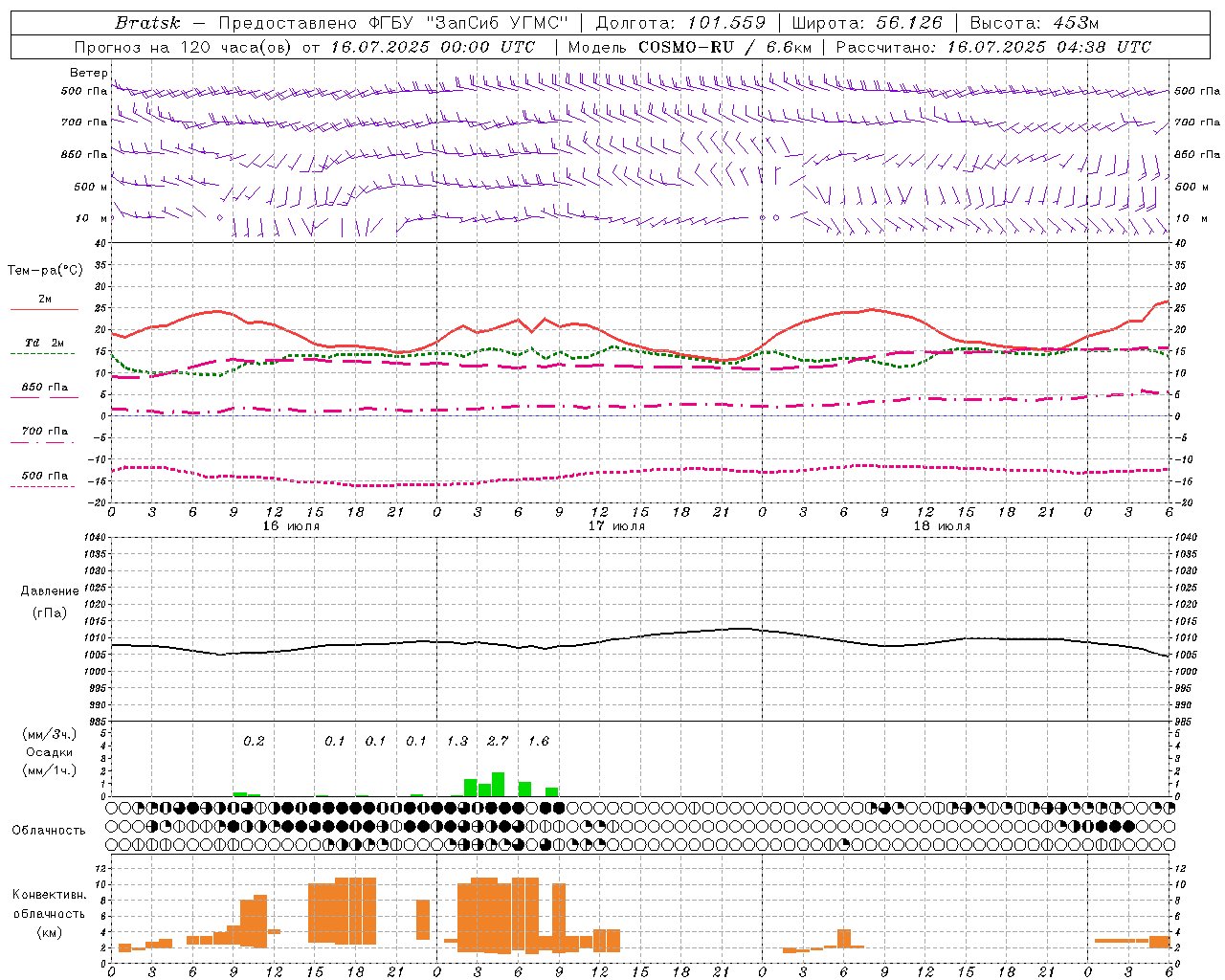Click the 16 июля date label

[291, 526]
